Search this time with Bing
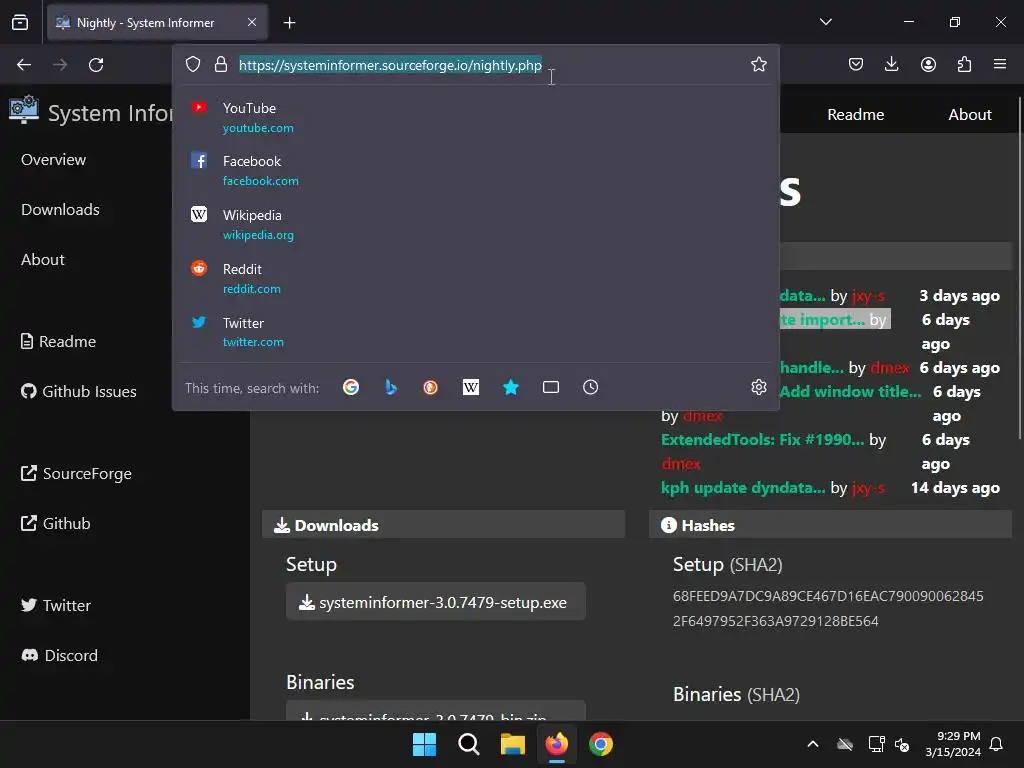The width and height of the screenshot is (1024, 768). tap(391, 387)
